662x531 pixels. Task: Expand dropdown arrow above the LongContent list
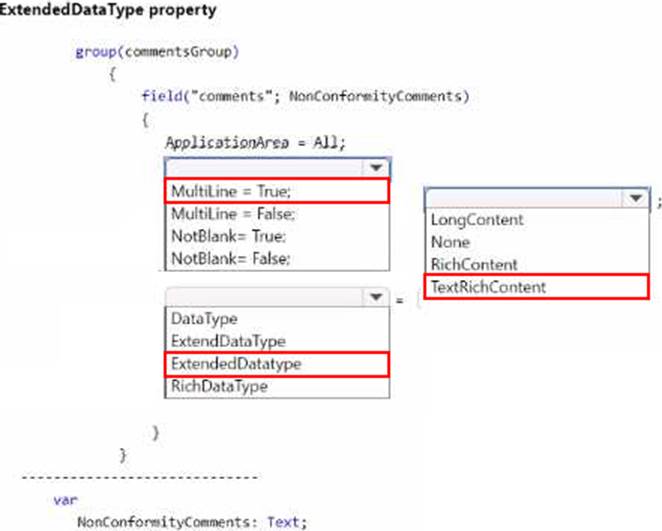coord(637,198)
